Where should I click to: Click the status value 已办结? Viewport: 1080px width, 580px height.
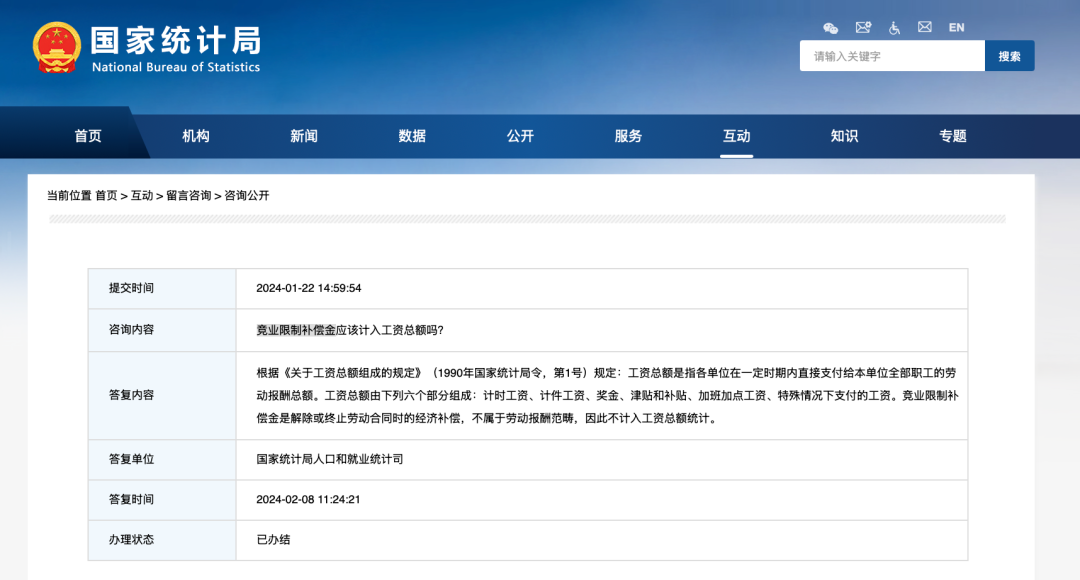[273, 539]
